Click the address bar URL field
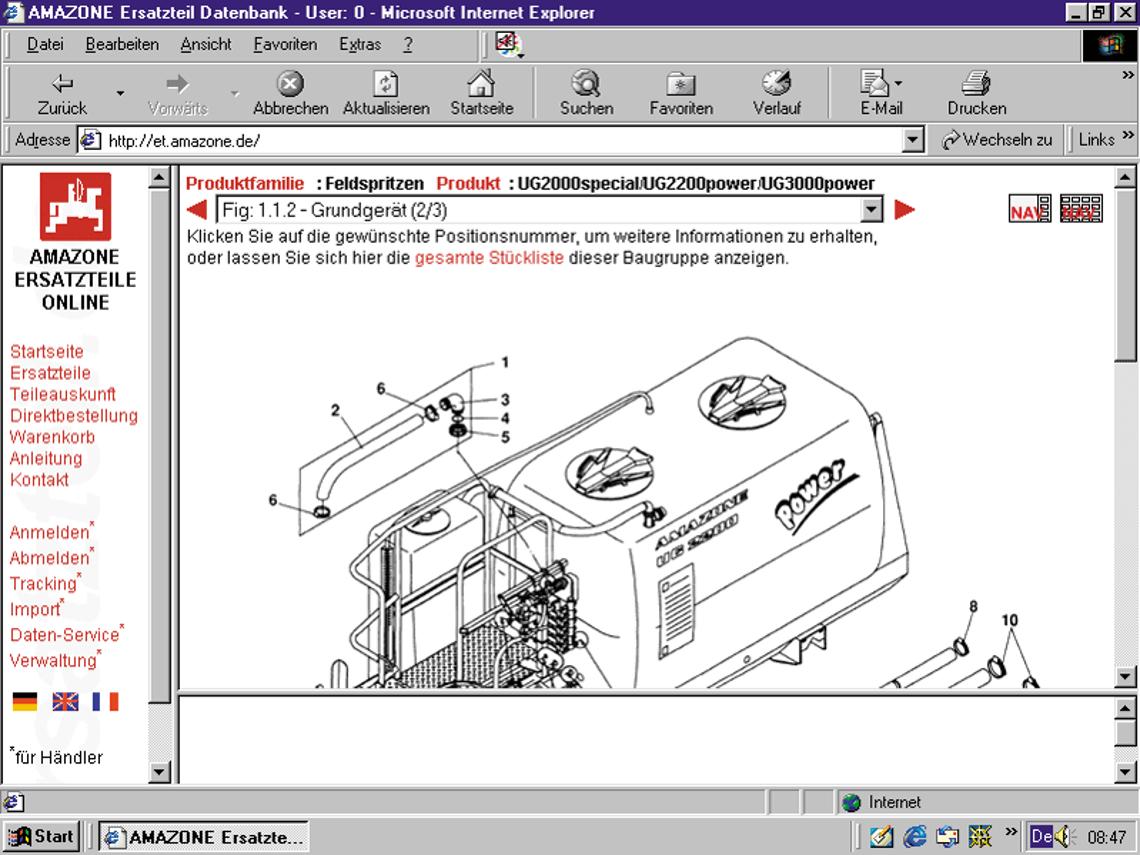Viewport: 1140px width, 855px height. [502, 140]
